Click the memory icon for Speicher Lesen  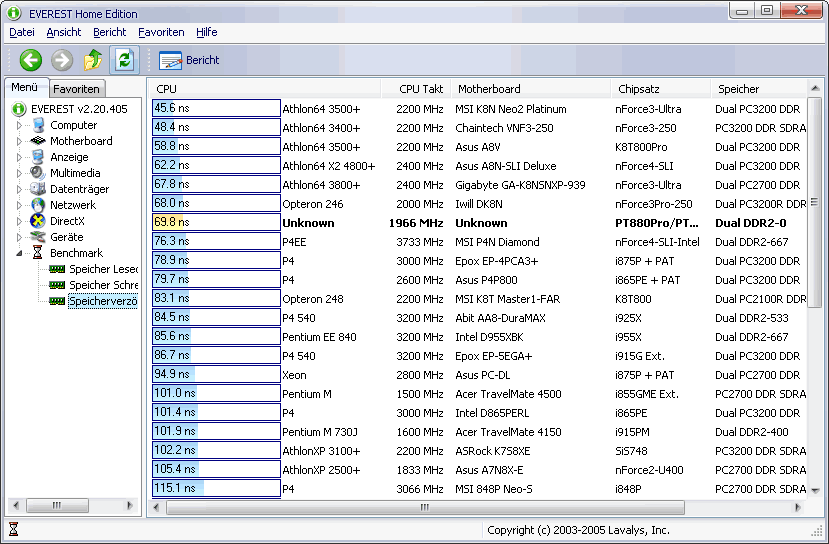(57, 269)
